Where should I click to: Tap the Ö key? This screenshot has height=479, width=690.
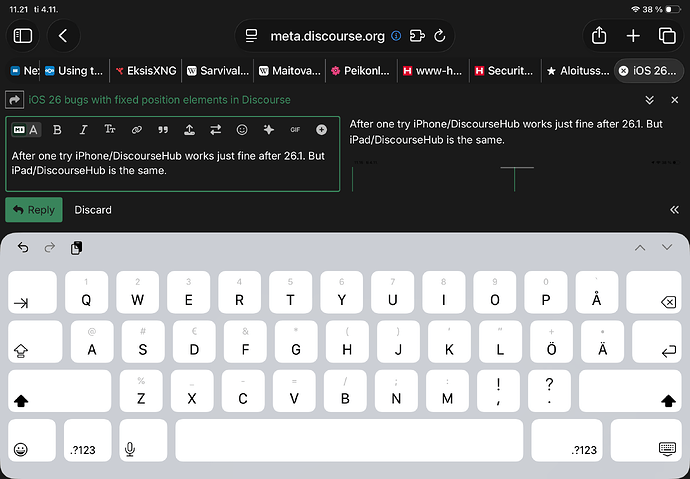[551, 341]
